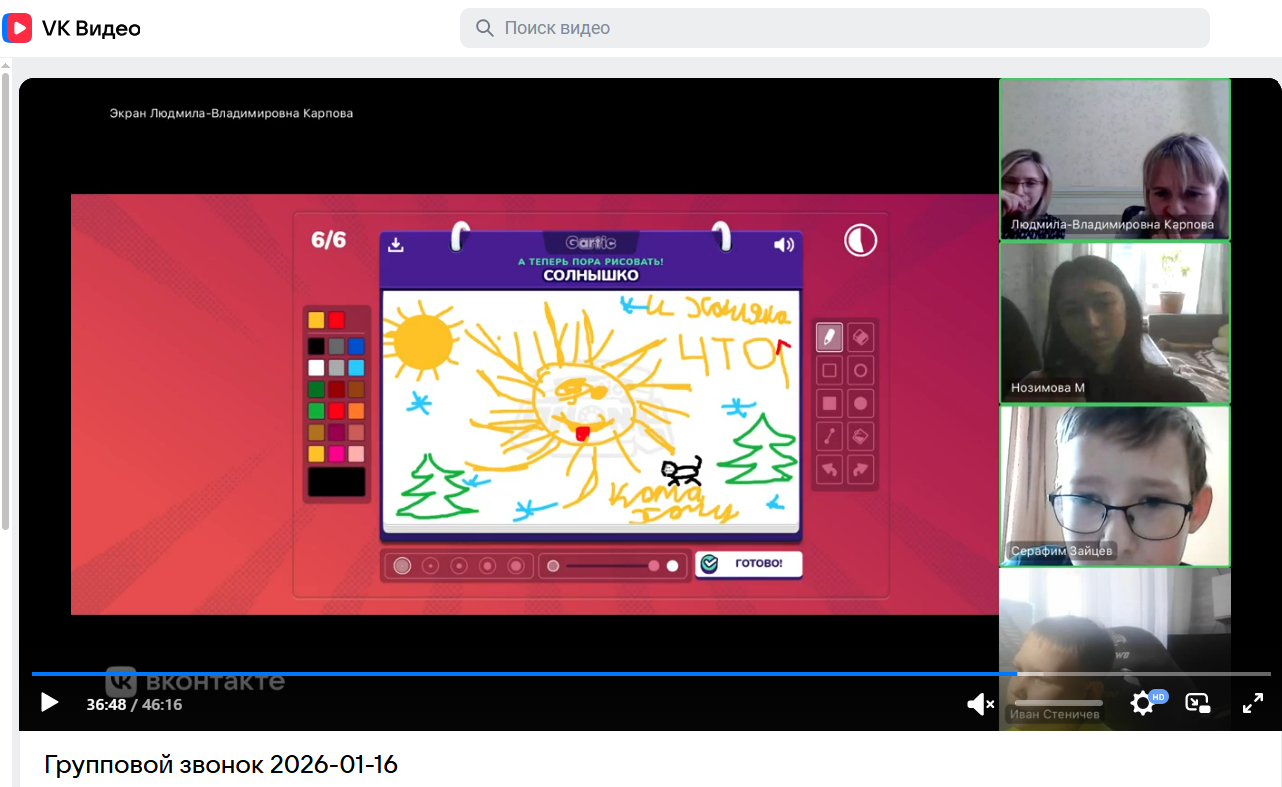Click the VK Видео logo
Viewport: 1282px width, 787px height.
click(x=72, y=28)
